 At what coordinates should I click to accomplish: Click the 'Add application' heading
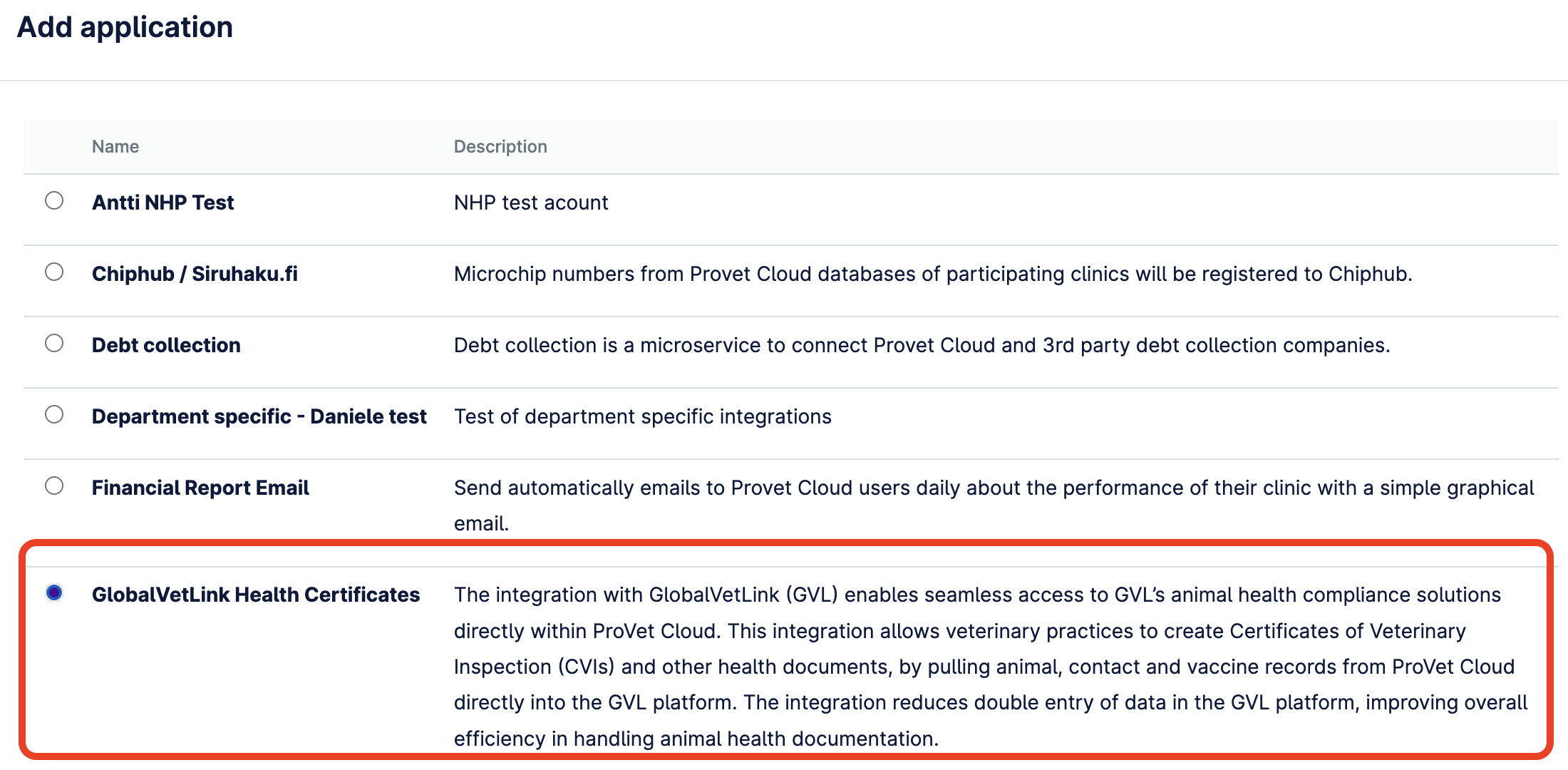125,27
